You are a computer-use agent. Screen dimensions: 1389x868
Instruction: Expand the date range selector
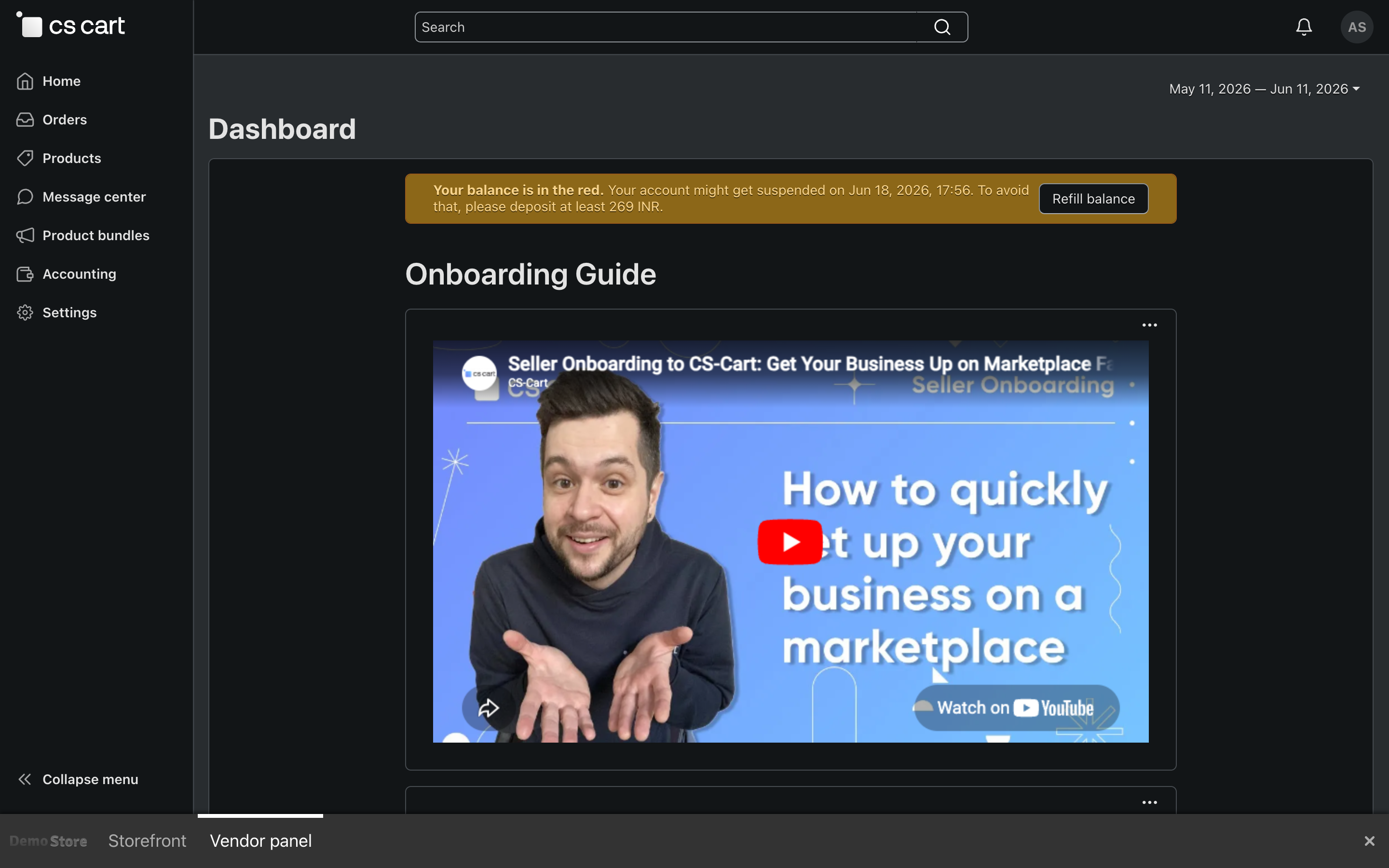(1264, 89)
